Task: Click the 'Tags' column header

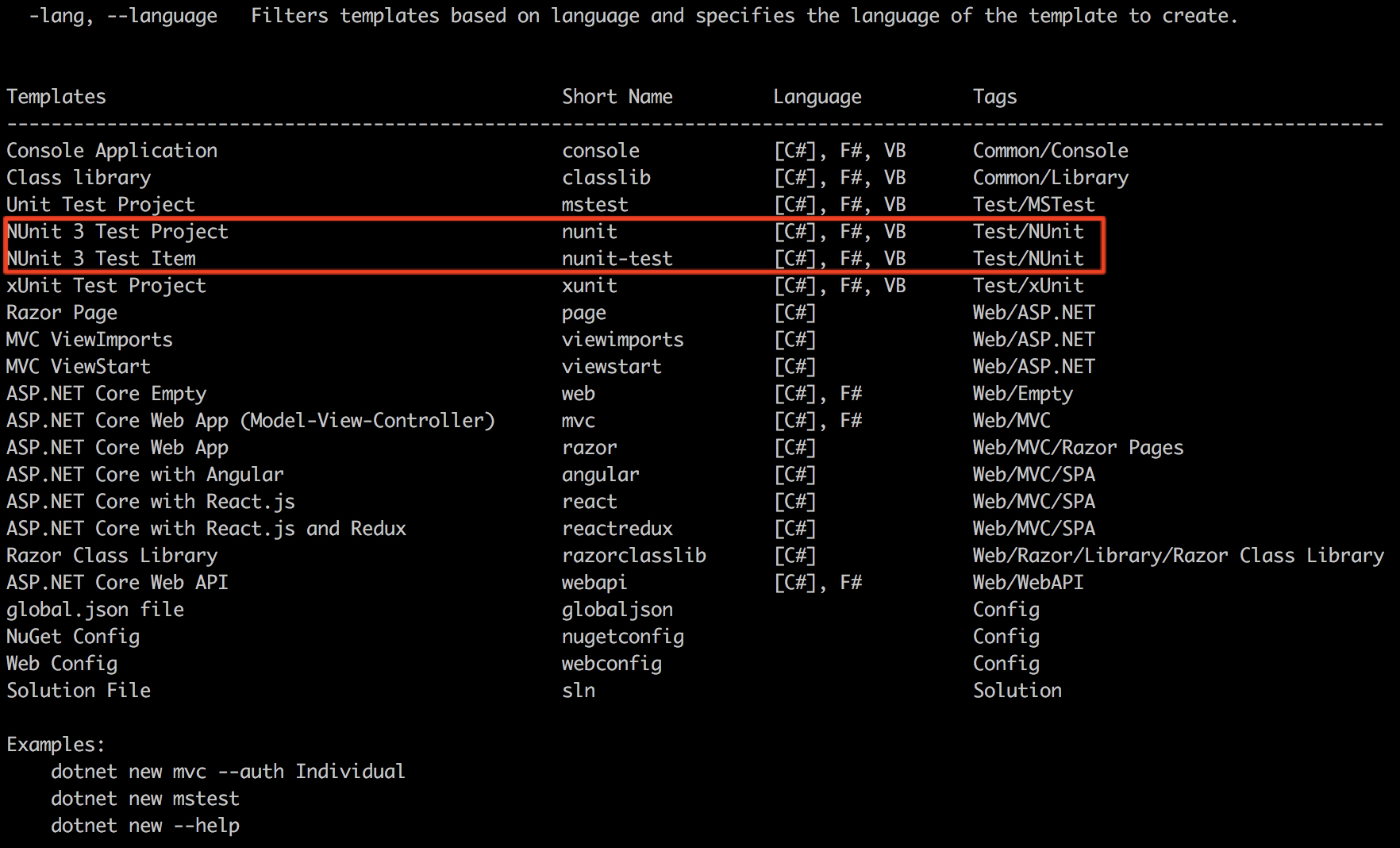Action: point(994,97)
